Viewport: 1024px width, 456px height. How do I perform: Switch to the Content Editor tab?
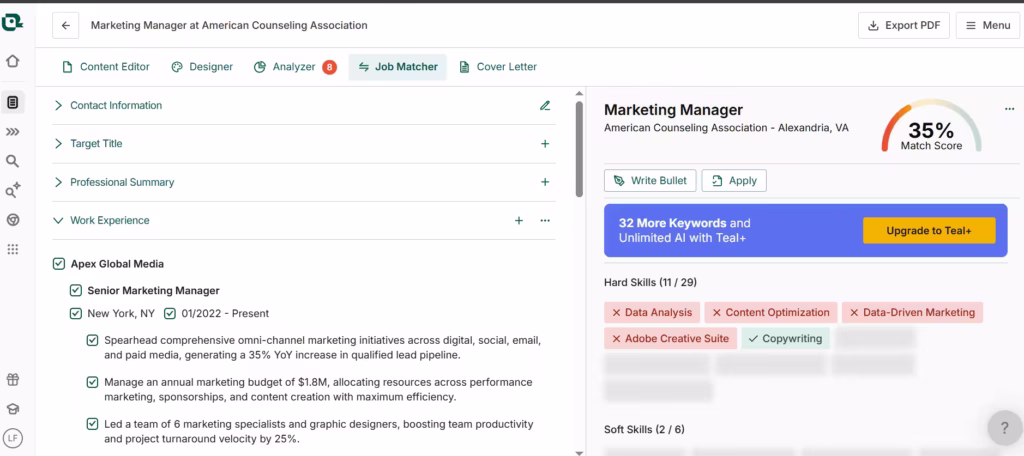click(106, 67)
